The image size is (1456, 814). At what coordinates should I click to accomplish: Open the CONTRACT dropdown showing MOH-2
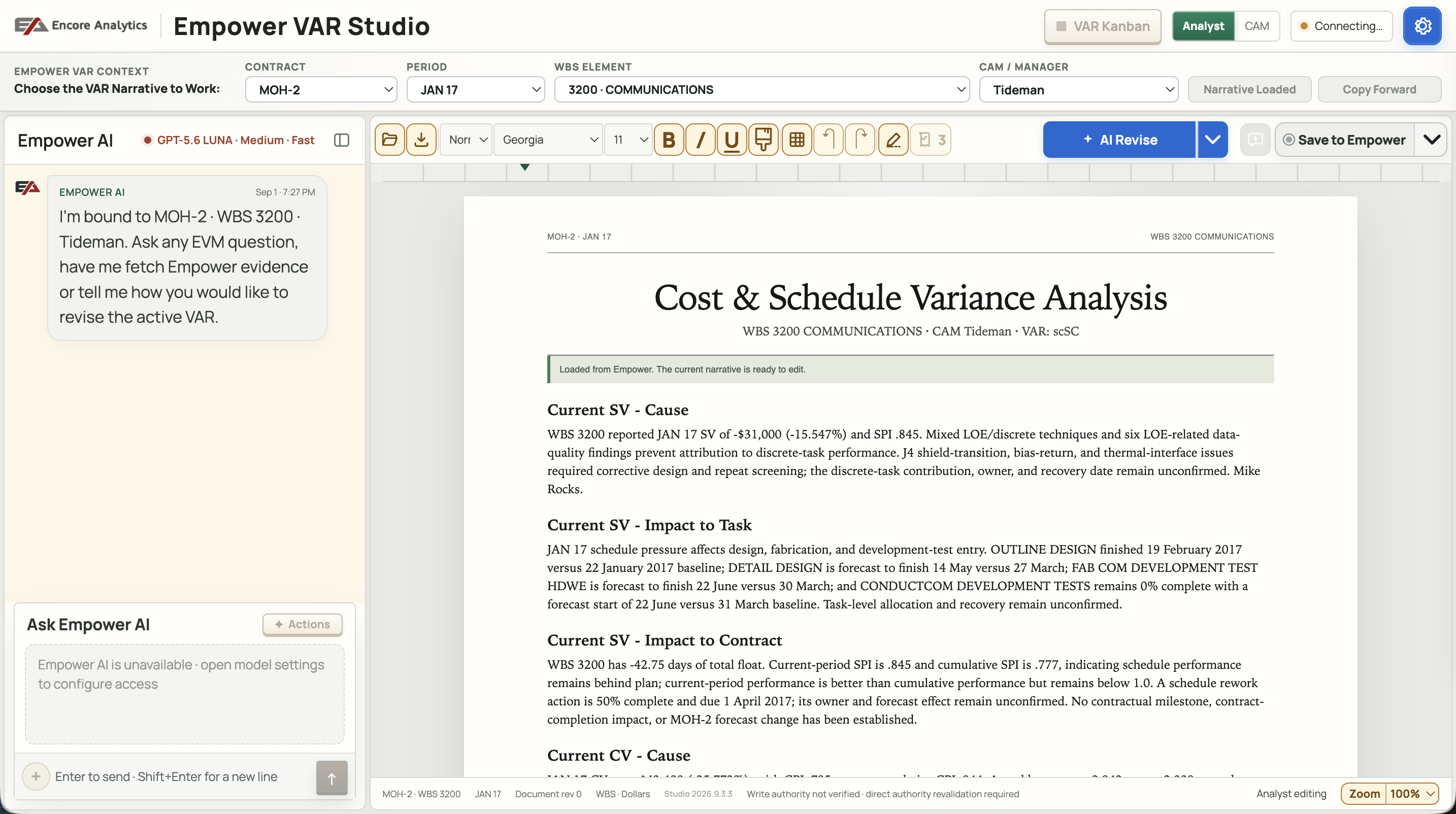coord(321,90)
